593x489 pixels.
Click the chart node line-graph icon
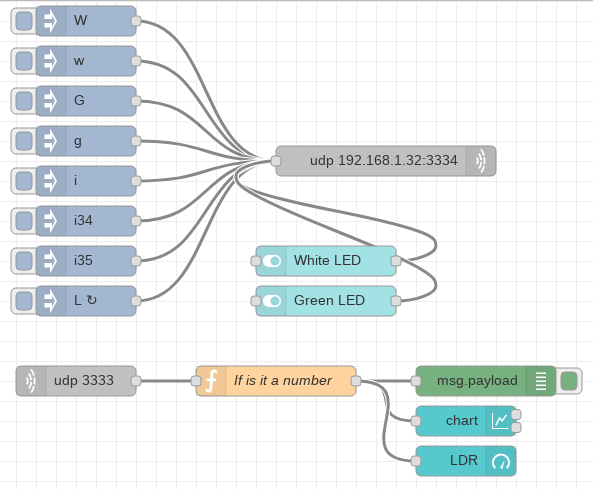(x=500, y=421)
